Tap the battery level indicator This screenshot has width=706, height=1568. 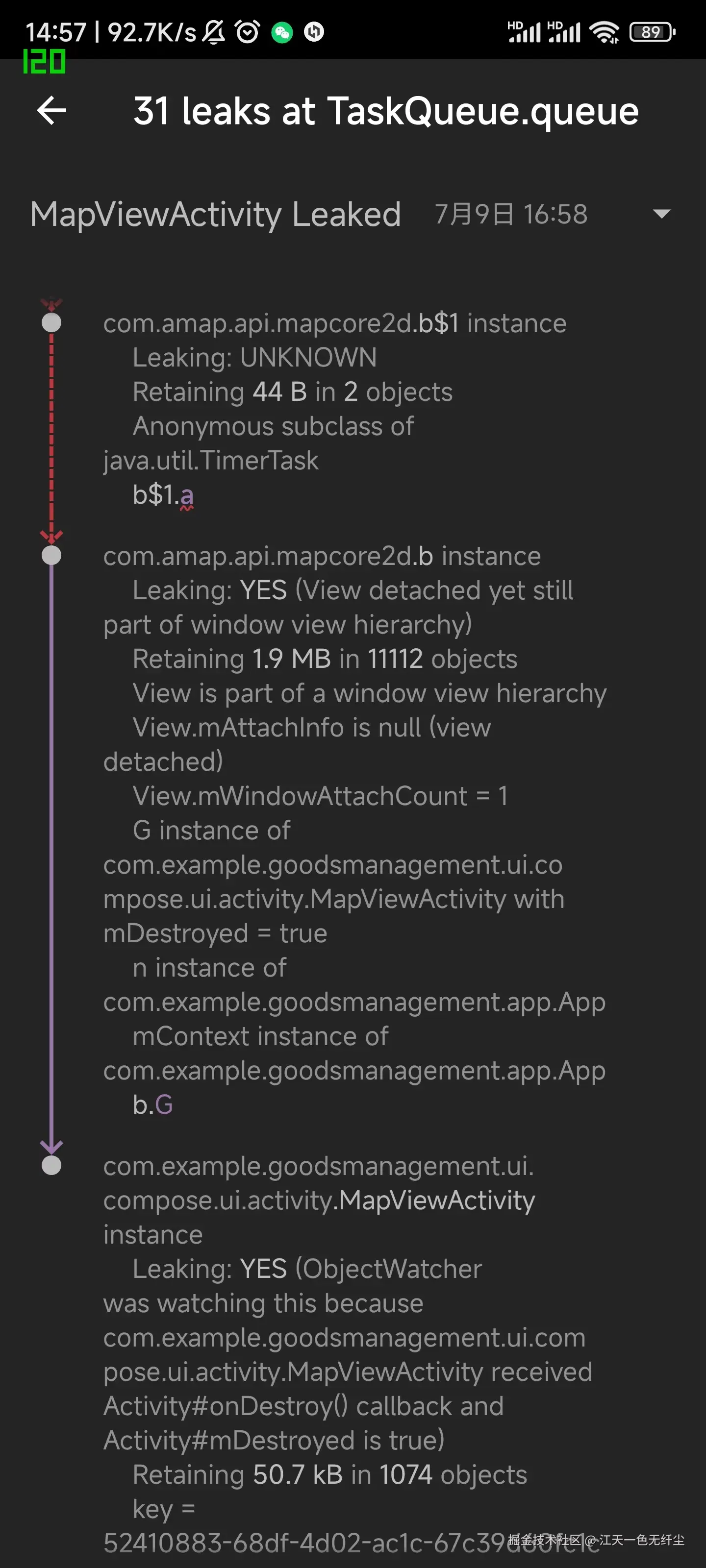click(x=652, y=32)
